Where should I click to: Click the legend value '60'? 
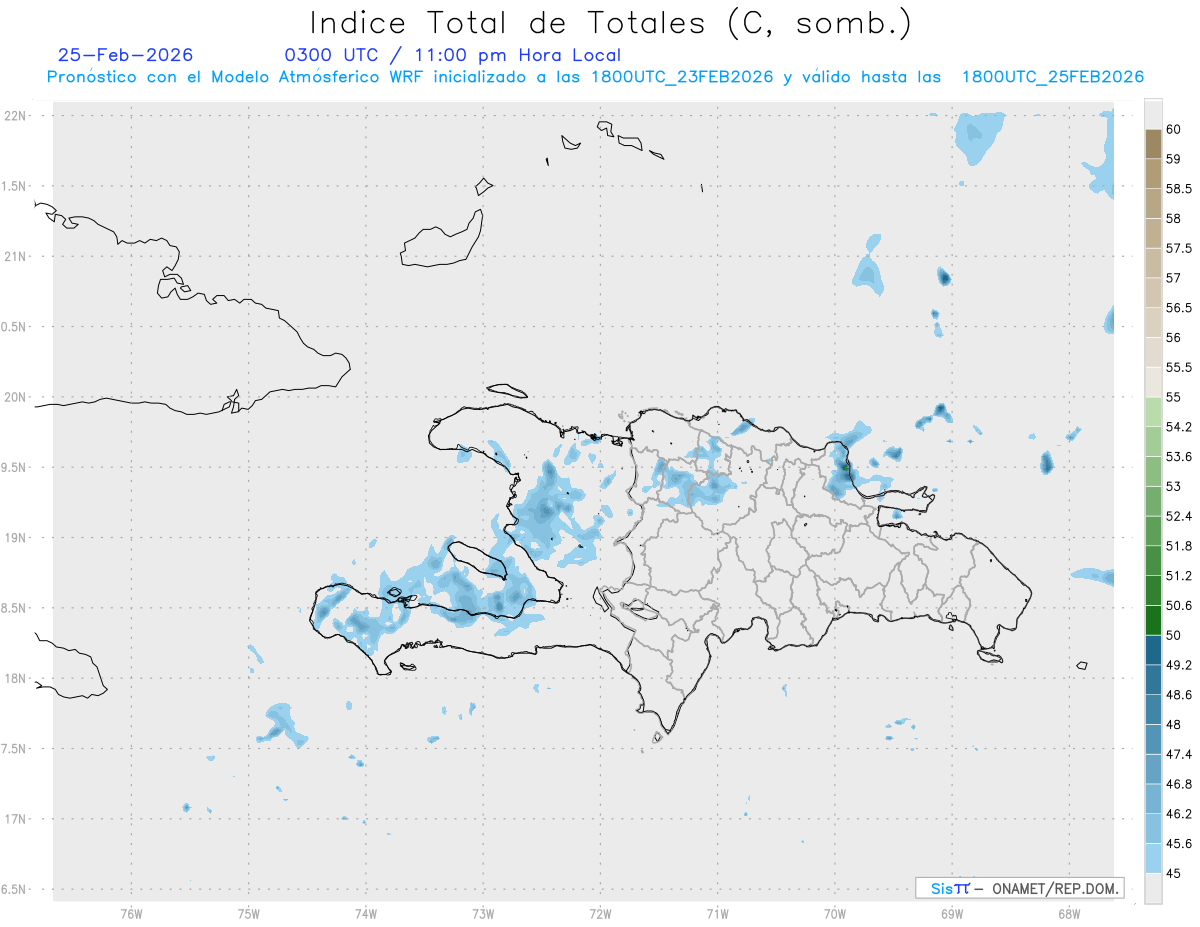point(1174,129)
